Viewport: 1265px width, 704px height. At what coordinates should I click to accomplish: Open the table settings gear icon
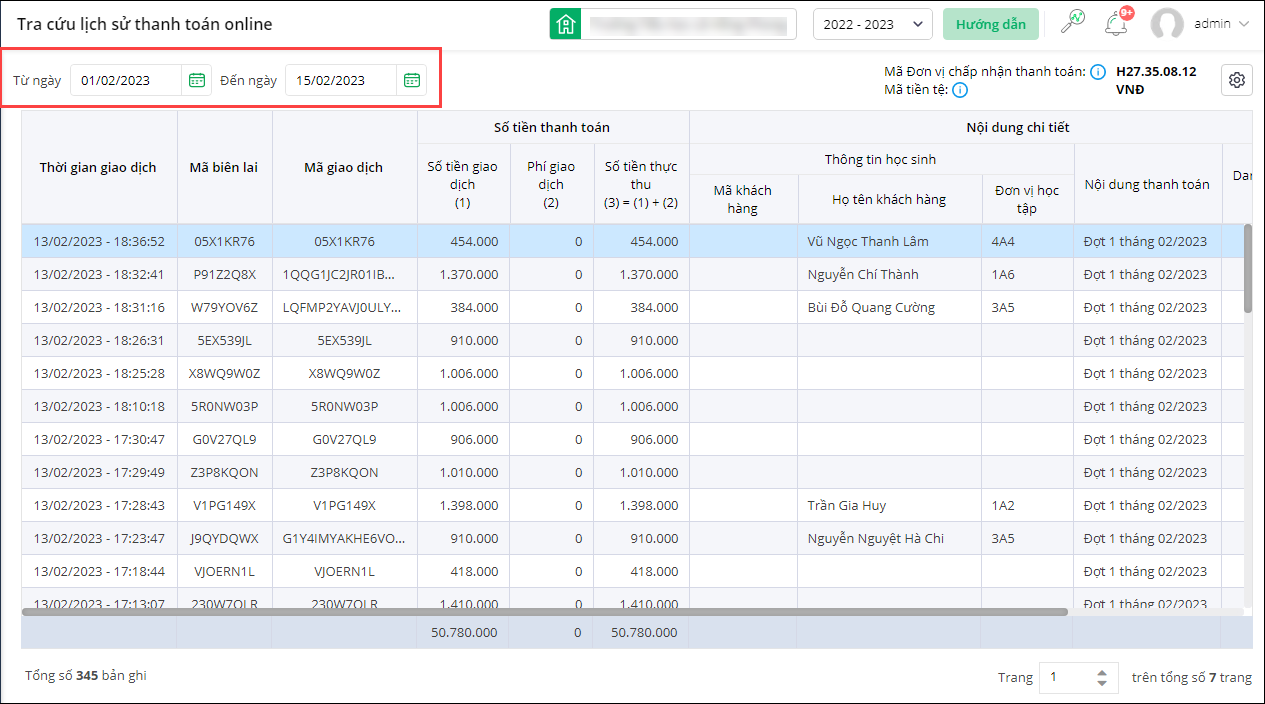1237,81
